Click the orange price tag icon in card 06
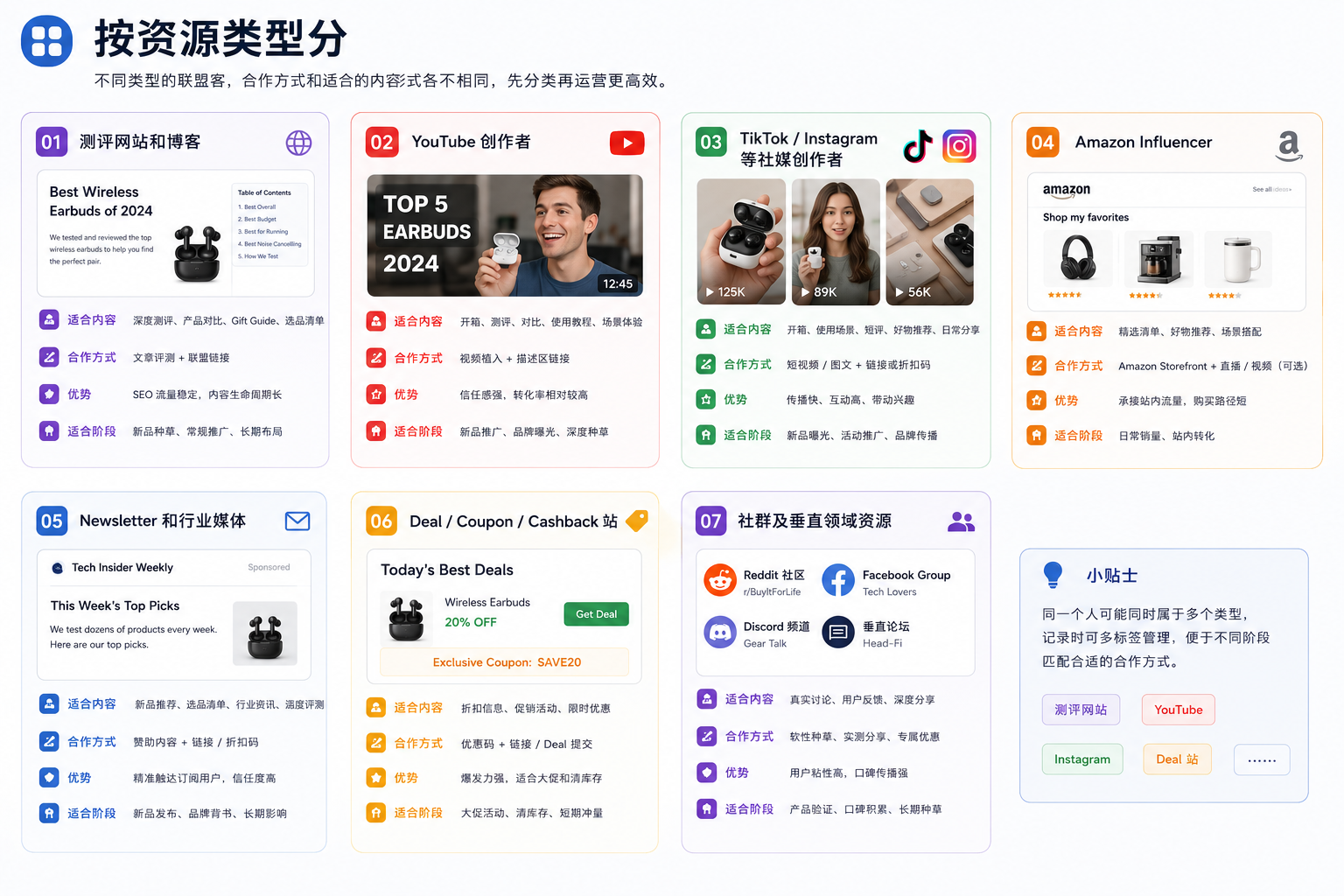The height and width of the screenshot is (896, 1344). 637,521
